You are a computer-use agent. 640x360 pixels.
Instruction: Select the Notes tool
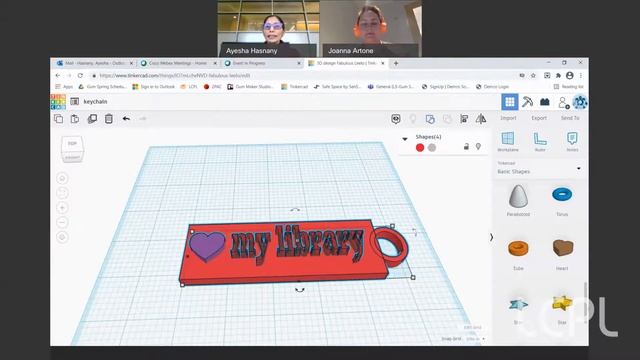(572, 142)
